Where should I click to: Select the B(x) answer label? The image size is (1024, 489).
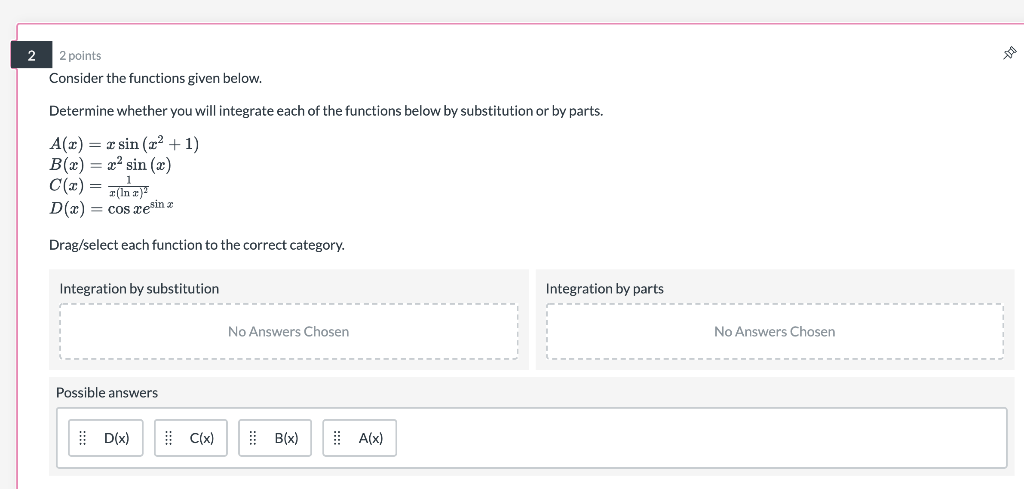pyautogui.click(x=286, y=438)
